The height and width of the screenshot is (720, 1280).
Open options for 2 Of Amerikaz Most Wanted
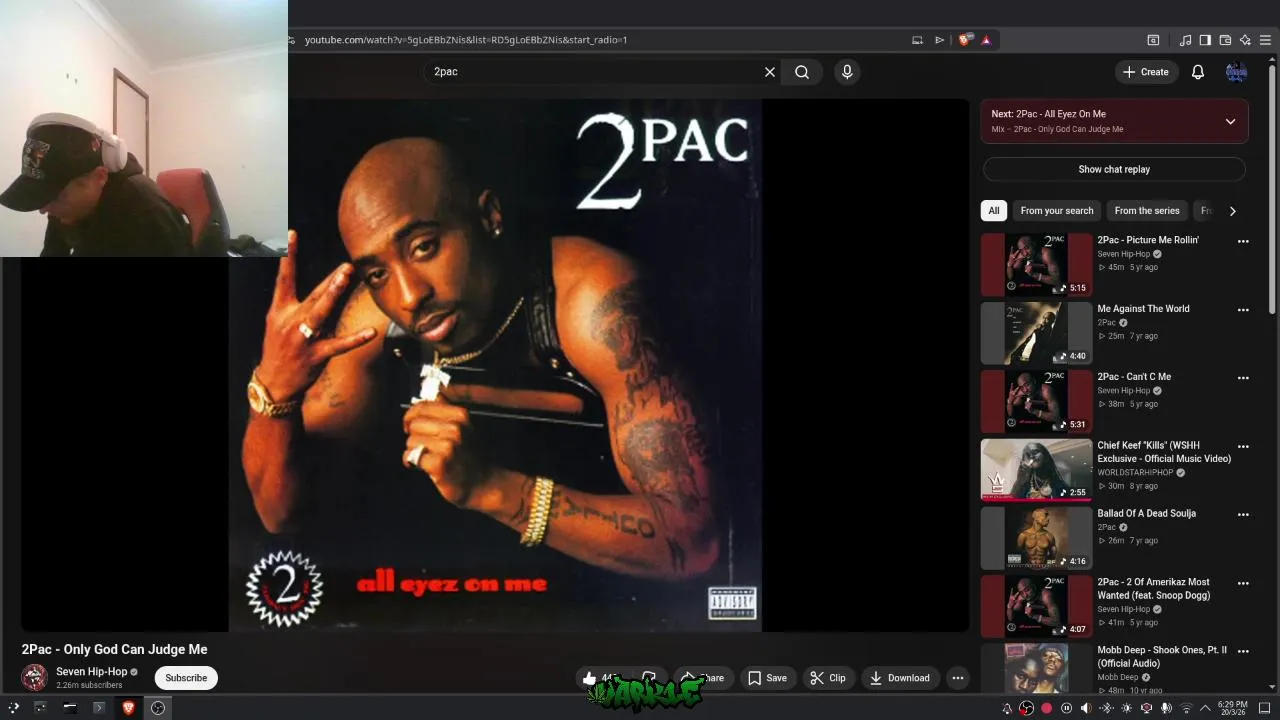[1243, 583]
